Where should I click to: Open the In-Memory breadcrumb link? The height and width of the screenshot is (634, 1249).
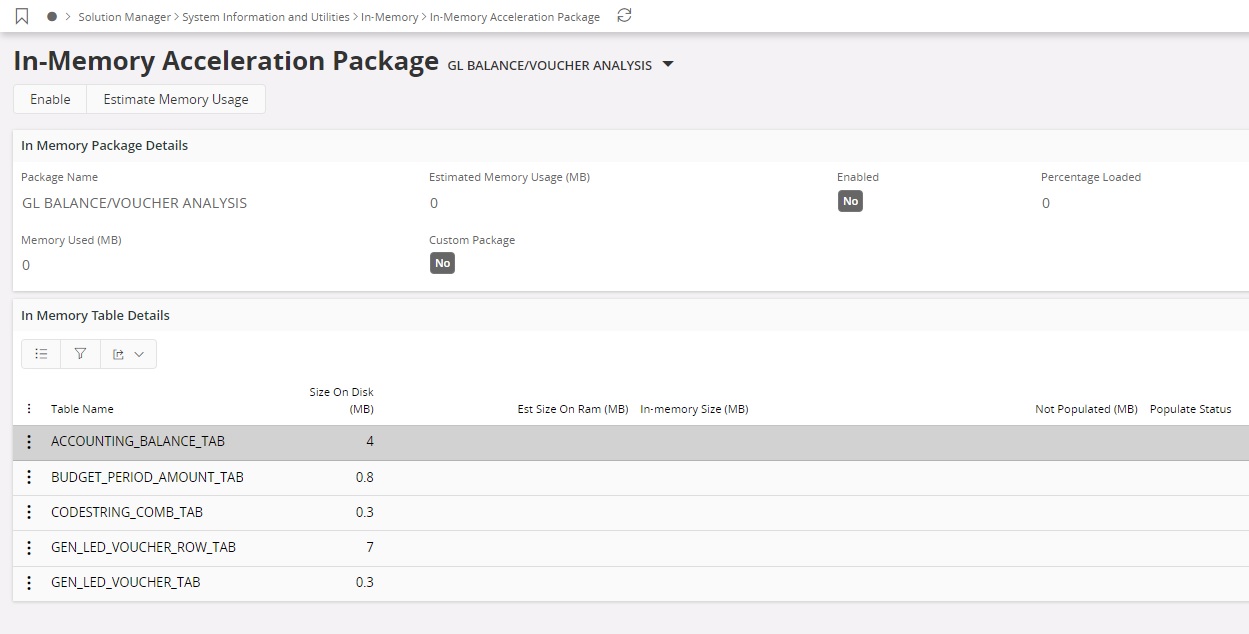point(389,17)
